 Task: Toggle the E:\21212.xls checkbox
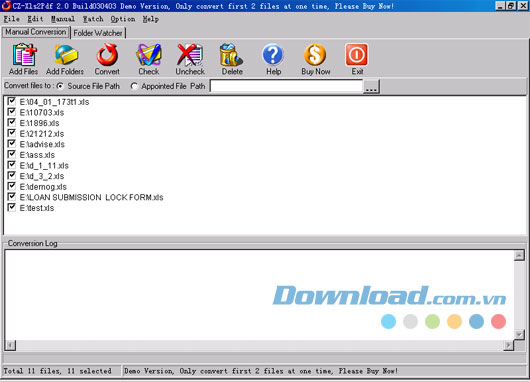tap(12, 133)
